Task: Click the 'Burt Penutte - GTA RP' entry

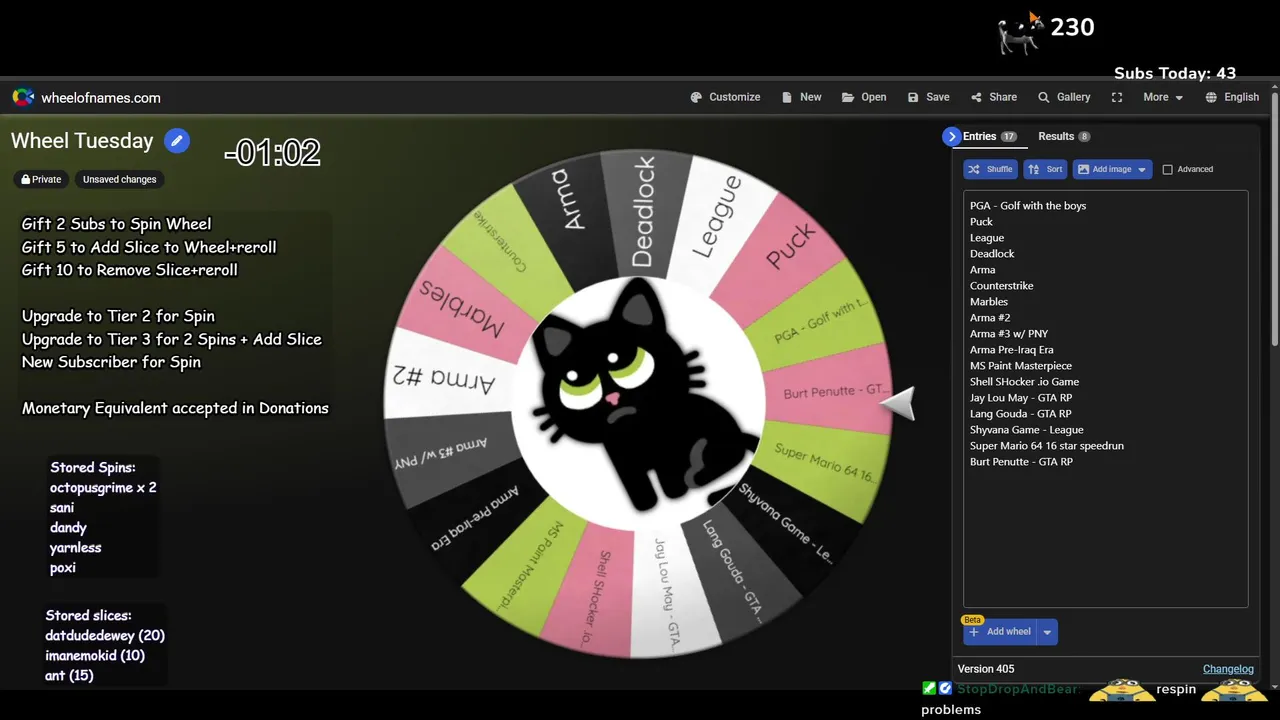Action: [1021, 462]
